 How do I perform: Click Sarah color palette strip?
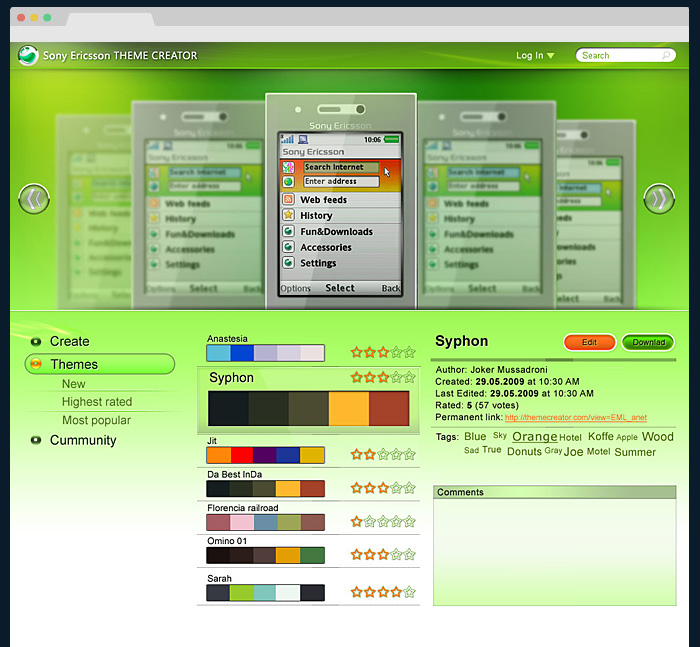pos(265,593)
